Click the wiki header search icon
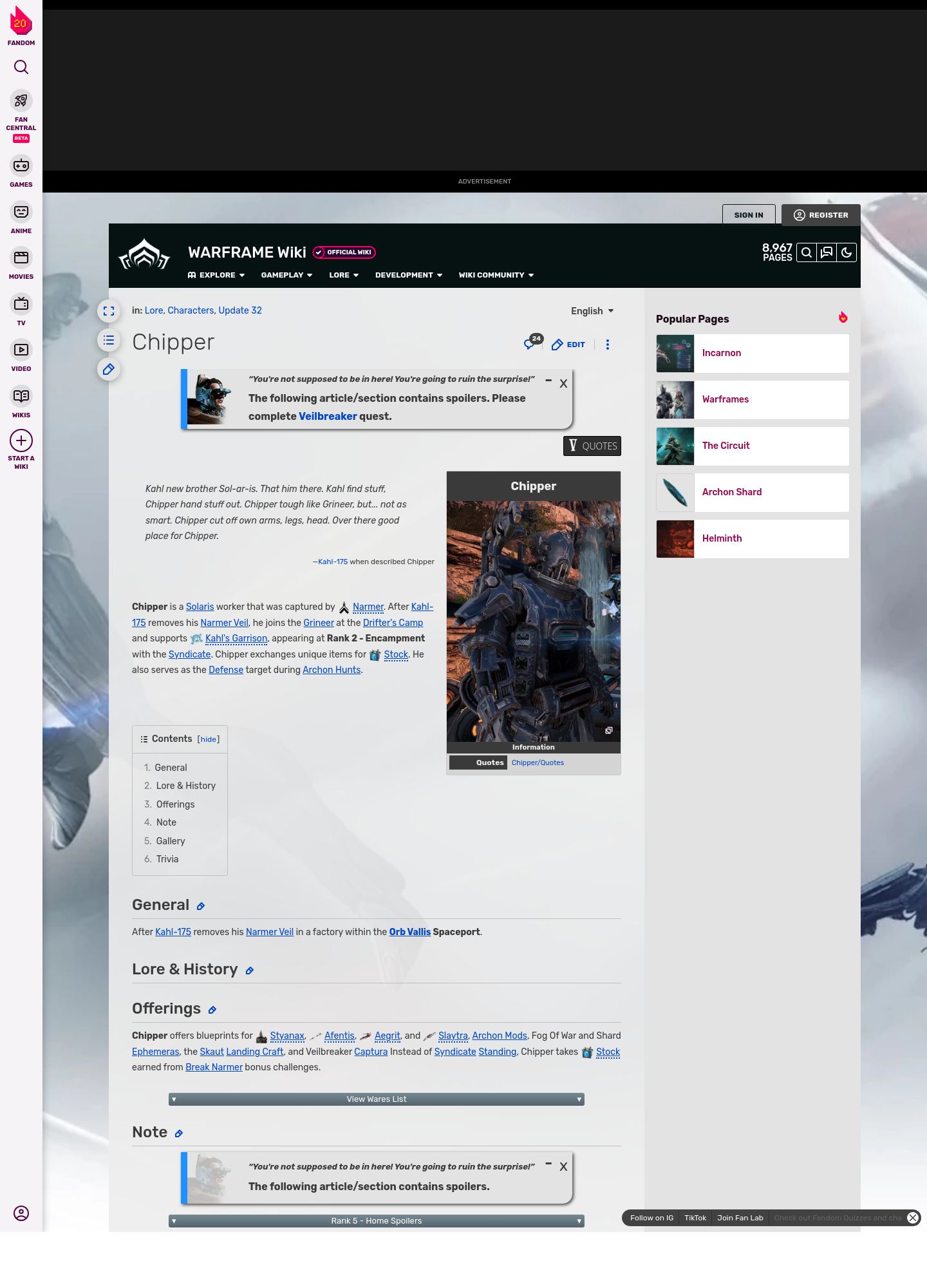Viewport: 927px width, 1288px height. click(807, 252)
